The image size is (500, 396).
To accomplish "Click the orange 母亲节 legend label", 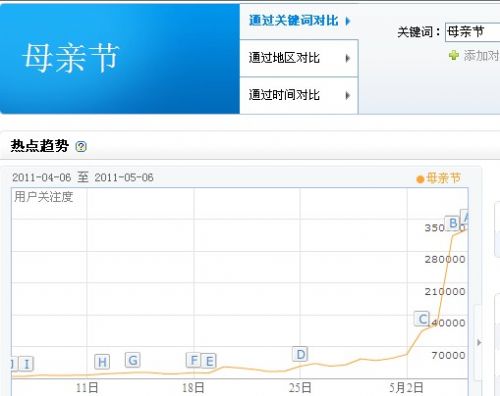I will [444, 178].
